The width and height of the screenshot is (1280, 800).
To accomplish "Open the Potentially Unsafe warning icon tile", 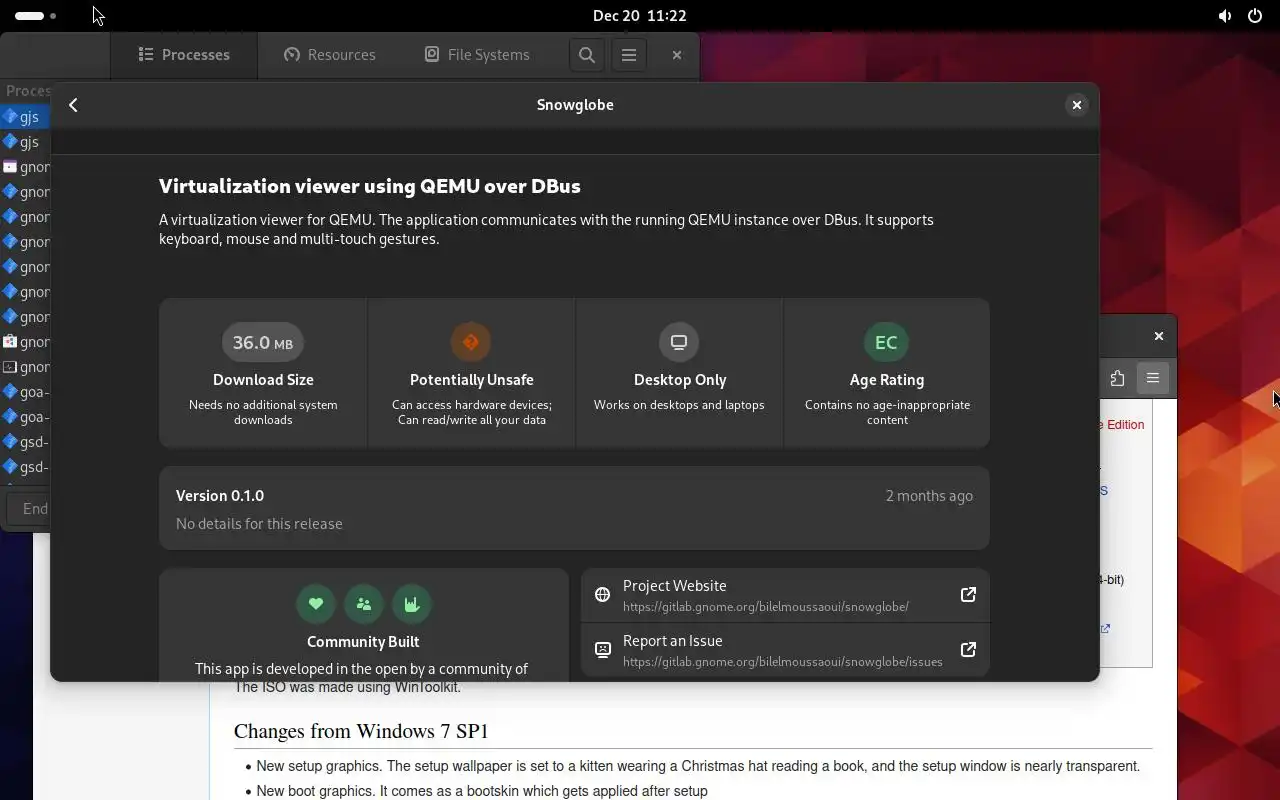I will [x=471, y=342].
